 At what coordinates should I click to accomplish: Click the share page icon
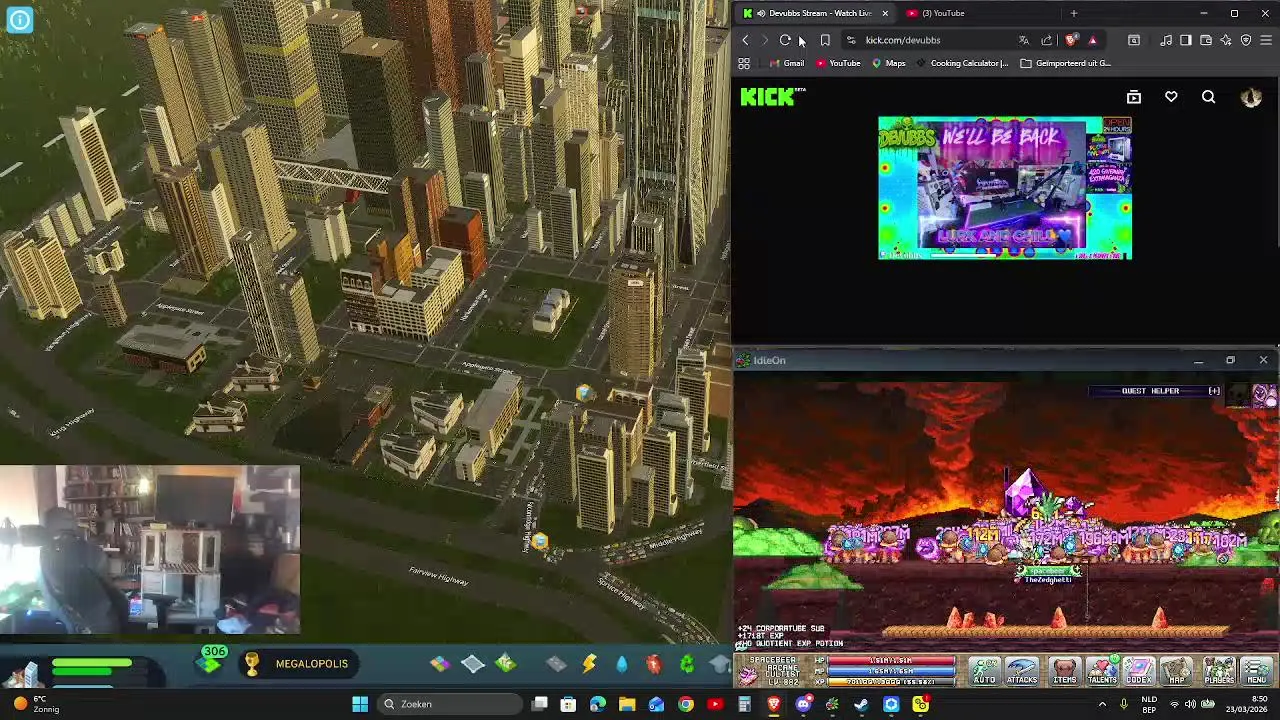(1047, 40)
